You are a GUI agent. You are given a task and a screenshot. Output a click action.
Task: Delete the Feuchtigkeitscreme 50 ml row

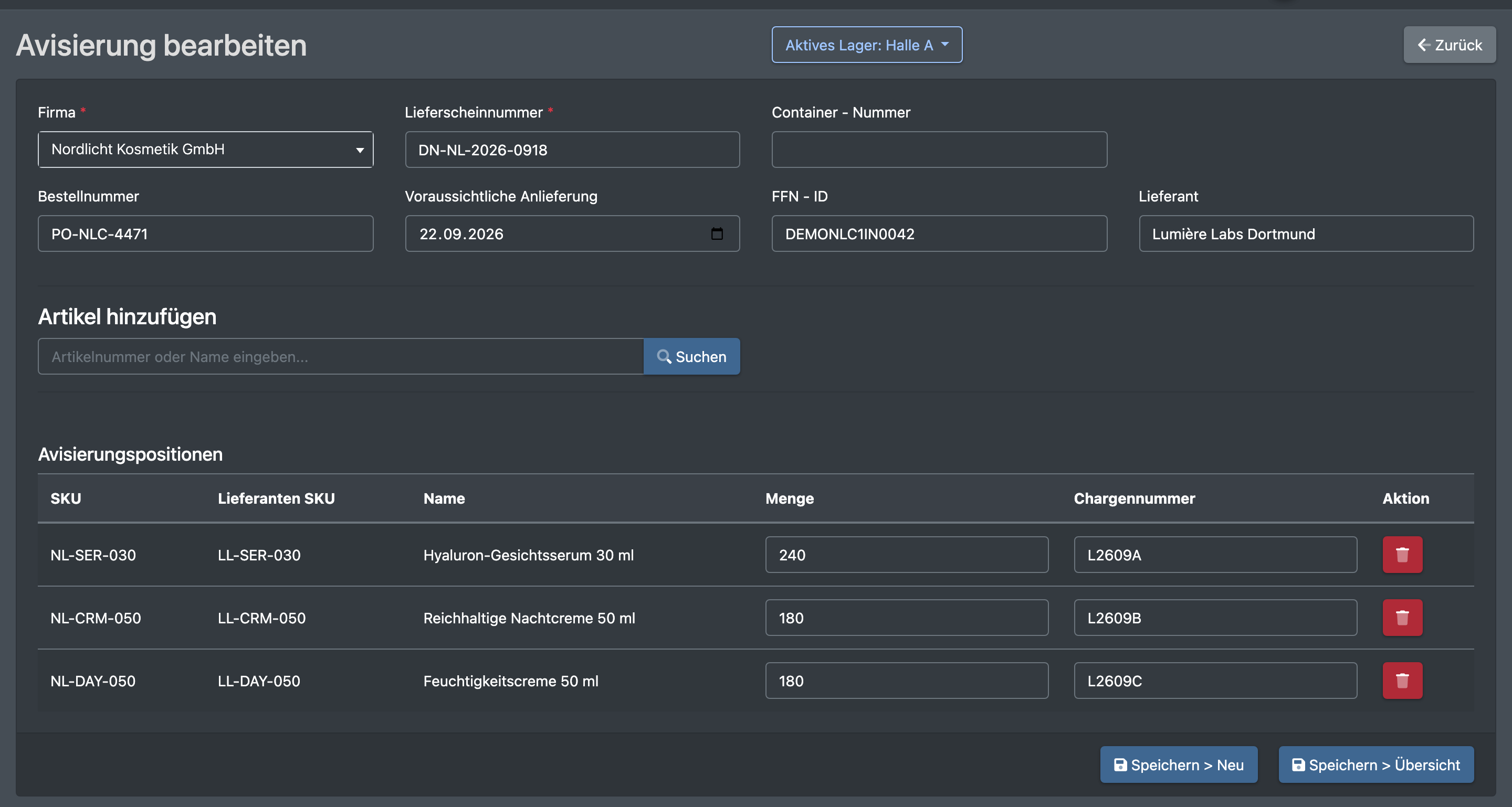pyautogui.click(x=1402, y=681)
